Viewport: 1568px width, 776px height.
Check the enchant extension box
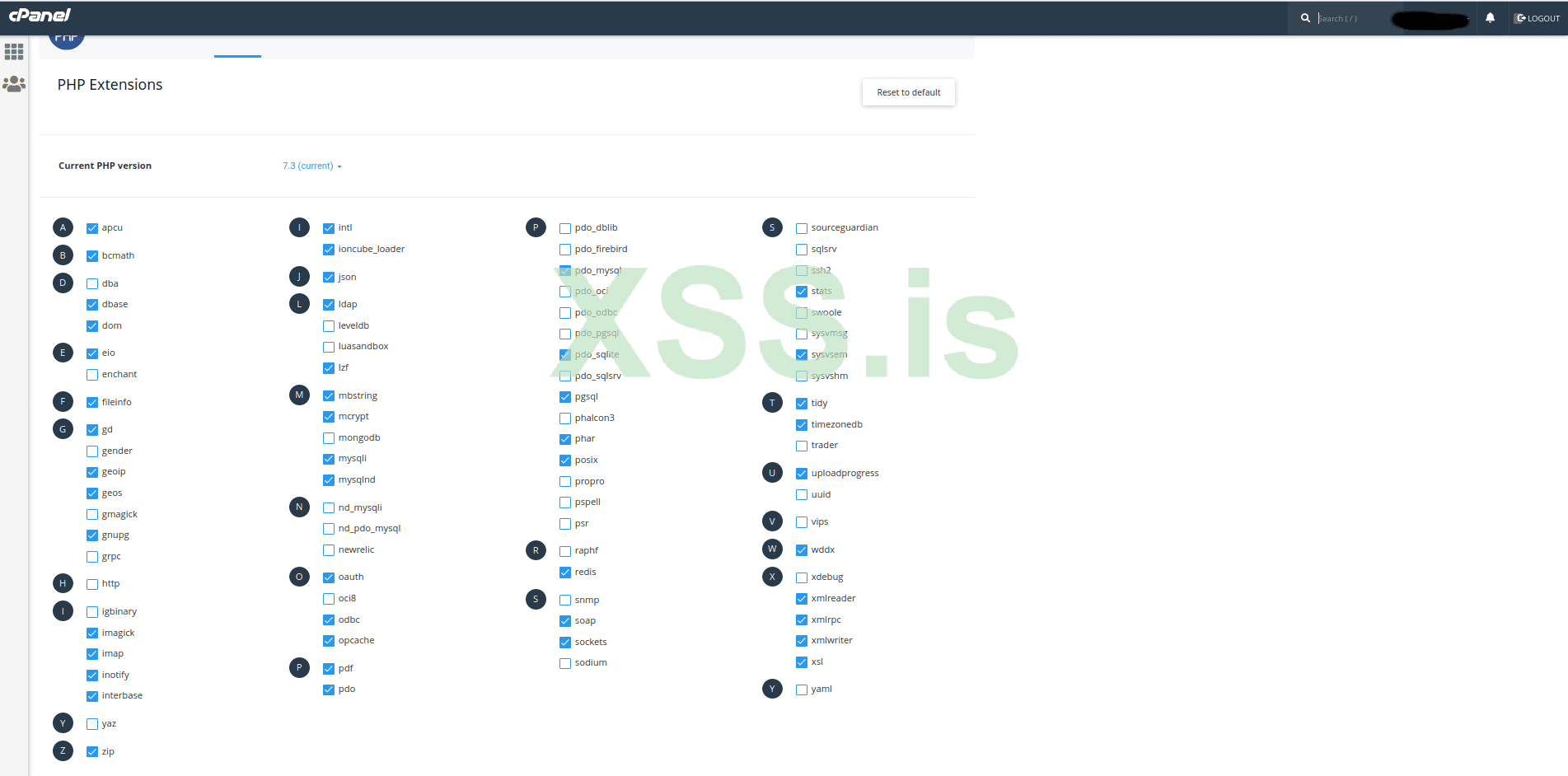(92, 375)
